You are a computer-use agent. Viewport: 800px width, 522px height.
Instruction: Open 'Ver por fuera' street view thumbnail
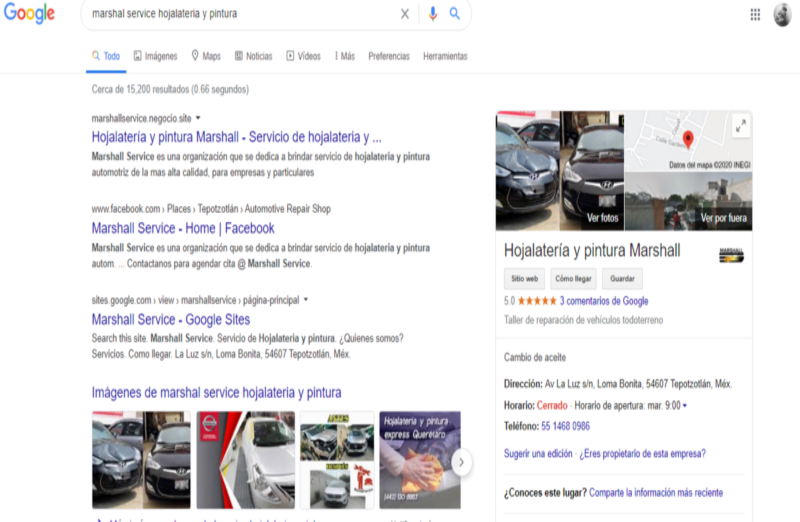689,202
